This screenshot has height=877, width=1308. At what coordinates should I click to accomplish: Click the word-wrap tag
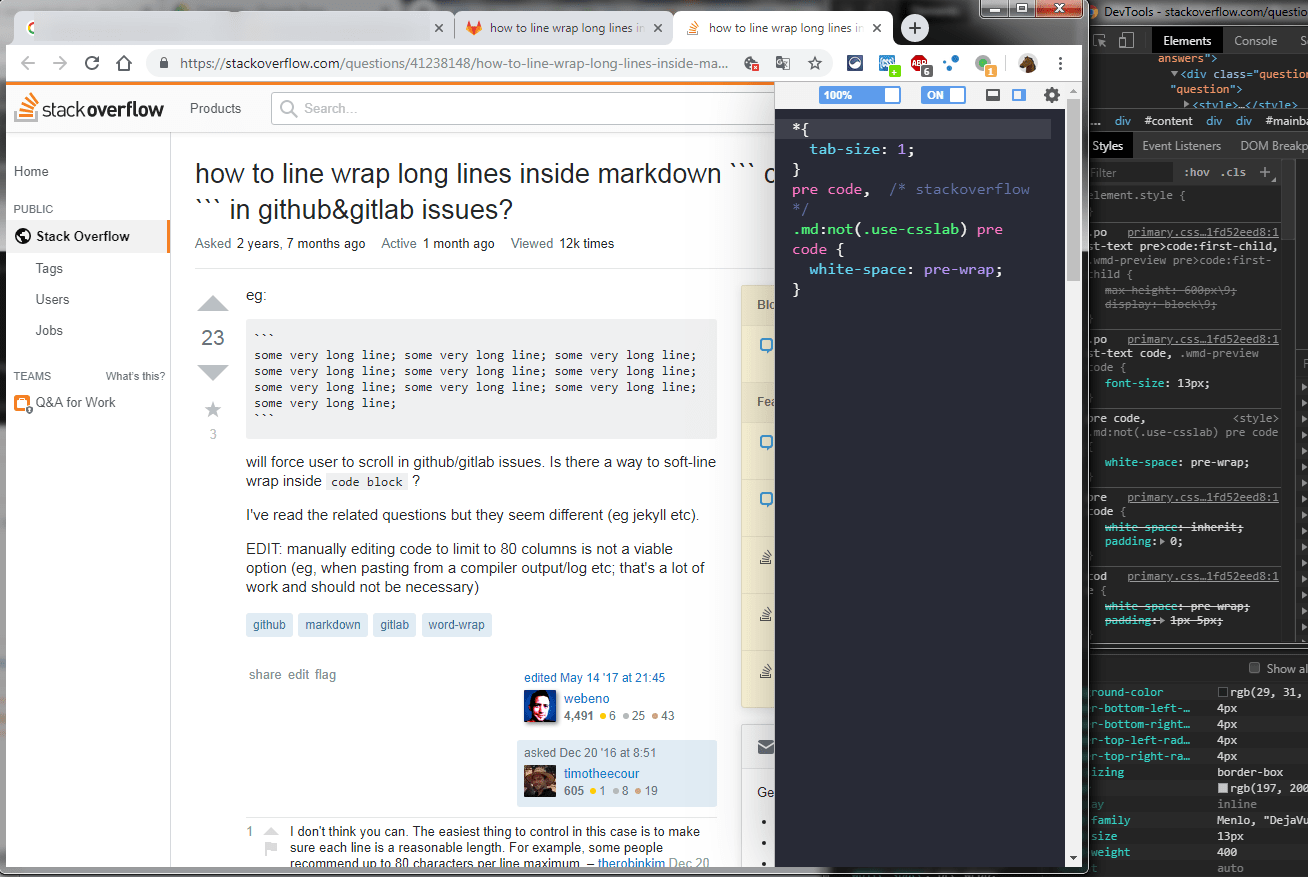456,625
